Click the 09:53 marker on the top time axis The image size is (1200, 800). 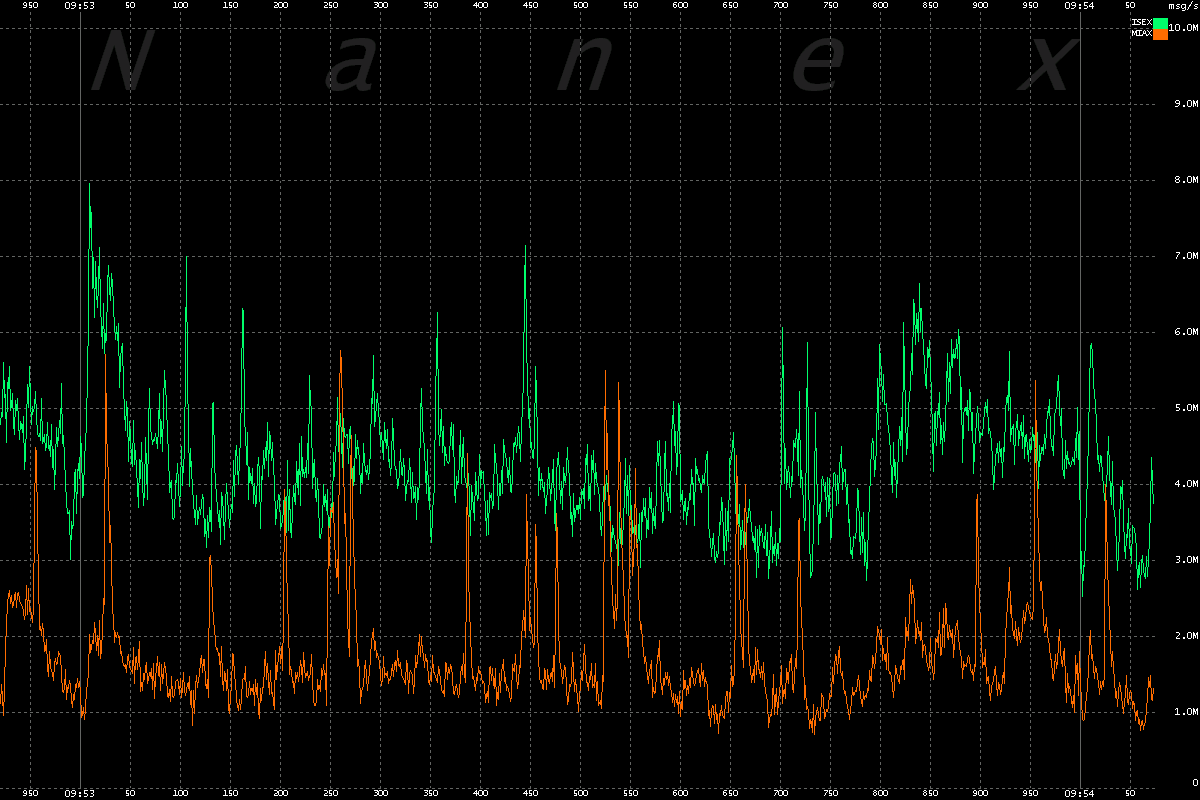80,6
